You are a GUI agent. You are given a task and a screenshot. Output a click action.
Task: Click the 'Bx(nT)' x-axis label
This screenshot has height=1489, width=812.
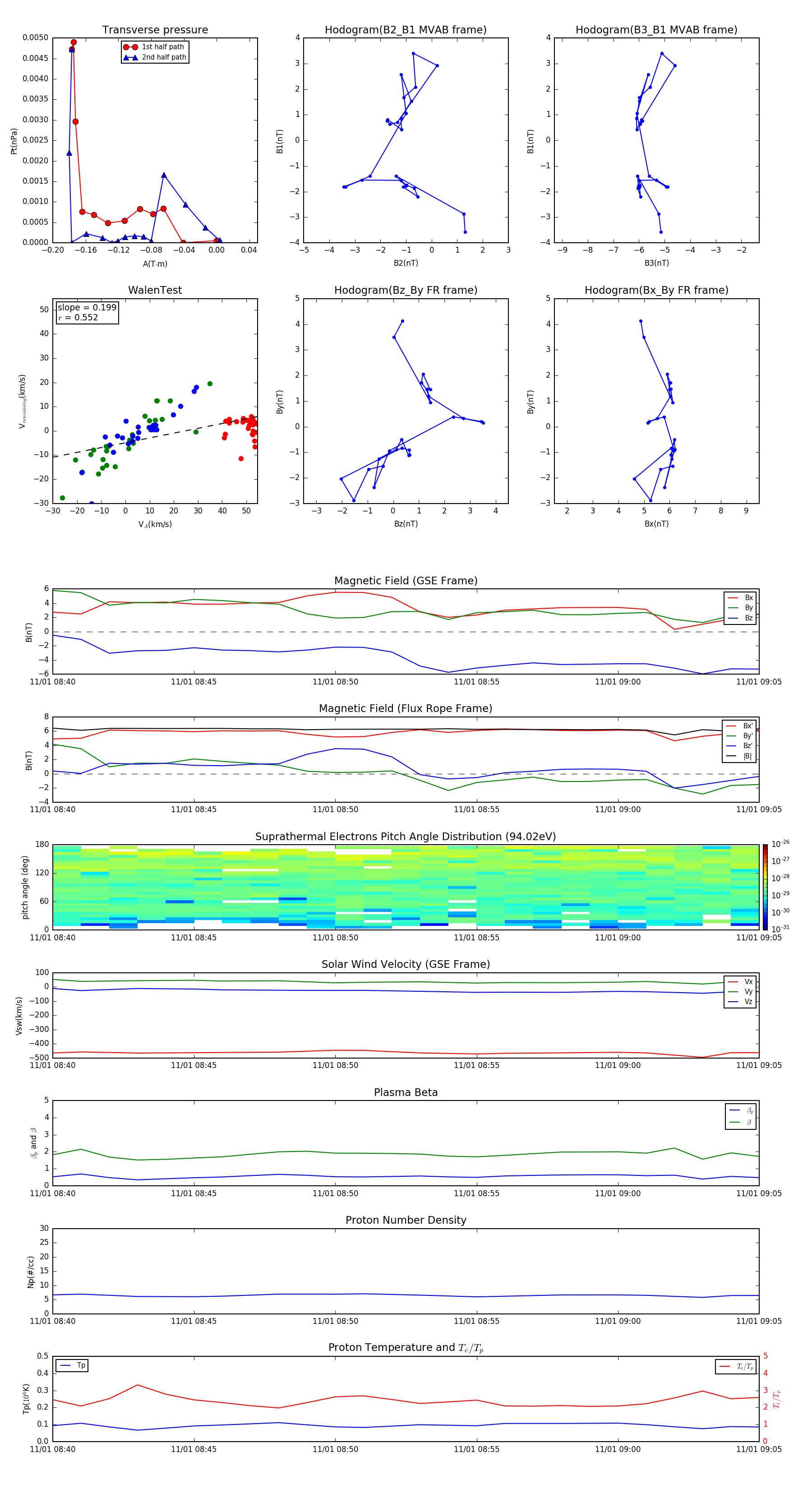click(656, 524)
